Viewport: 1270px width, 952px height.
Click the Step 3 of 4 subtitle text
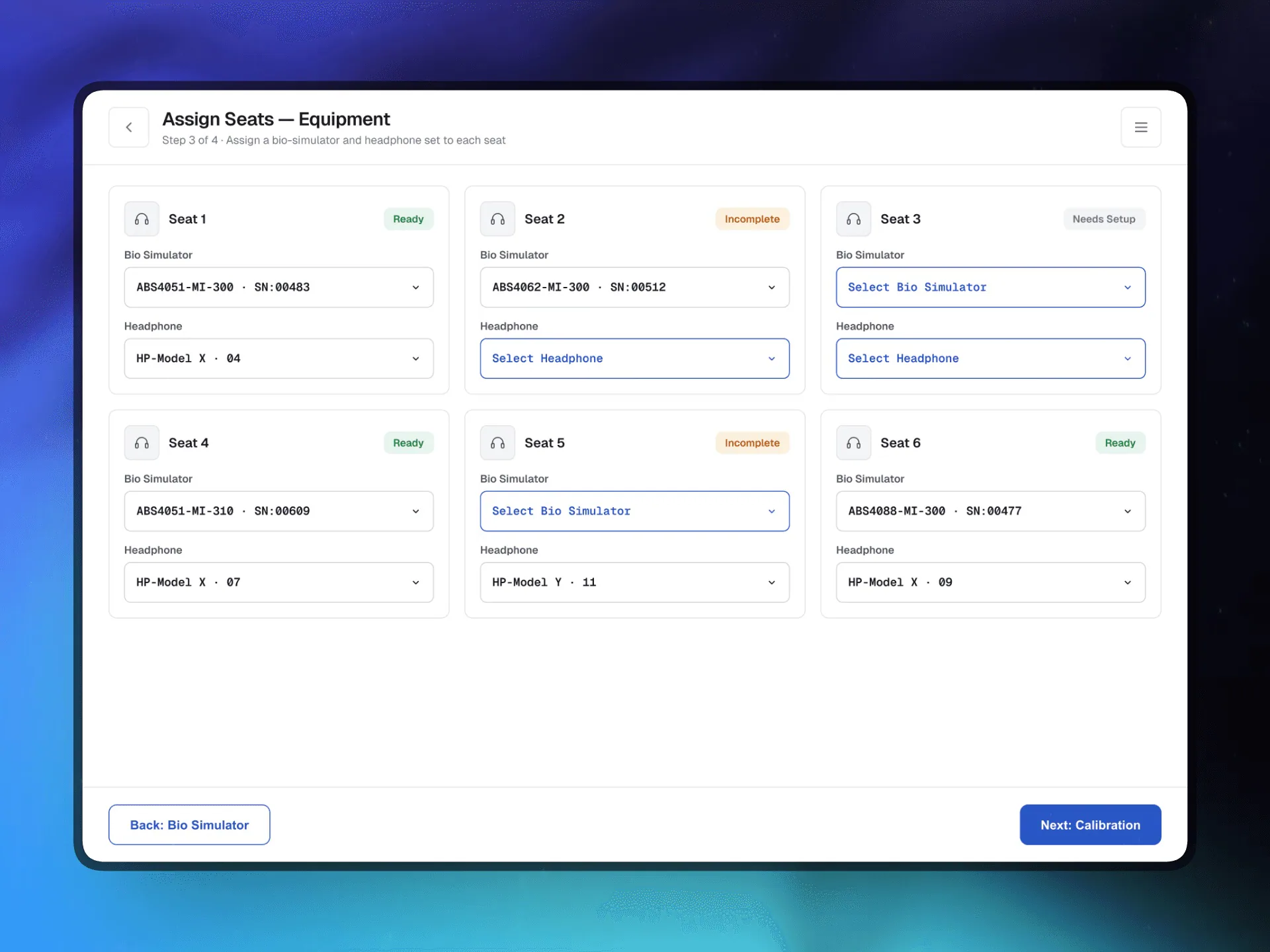click(x=333, y=140)
